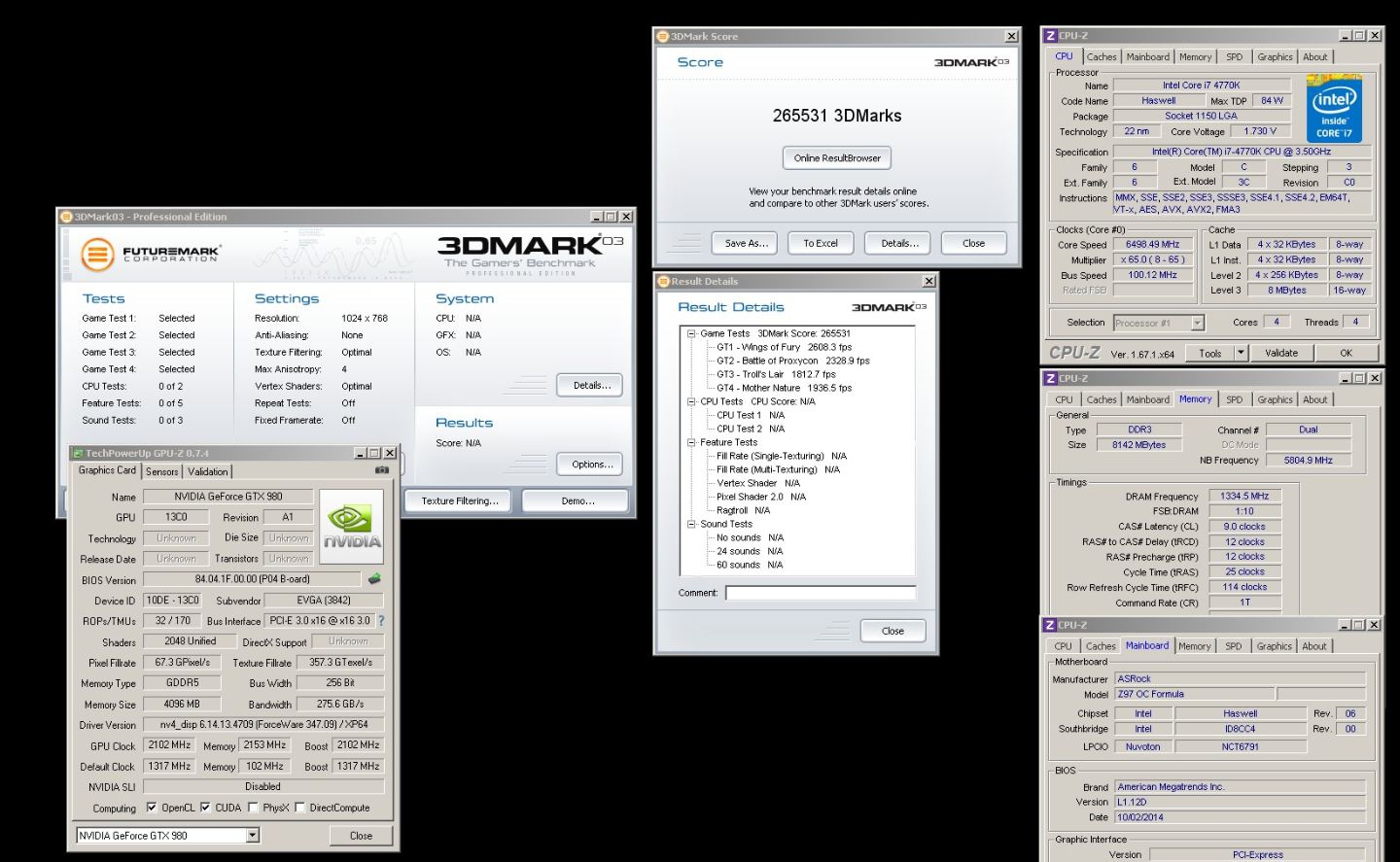This screenshot has width=1400, height=862.
Task: Close Result Details window via X icon
Action: pyautogui.click(x=928, y=281)
